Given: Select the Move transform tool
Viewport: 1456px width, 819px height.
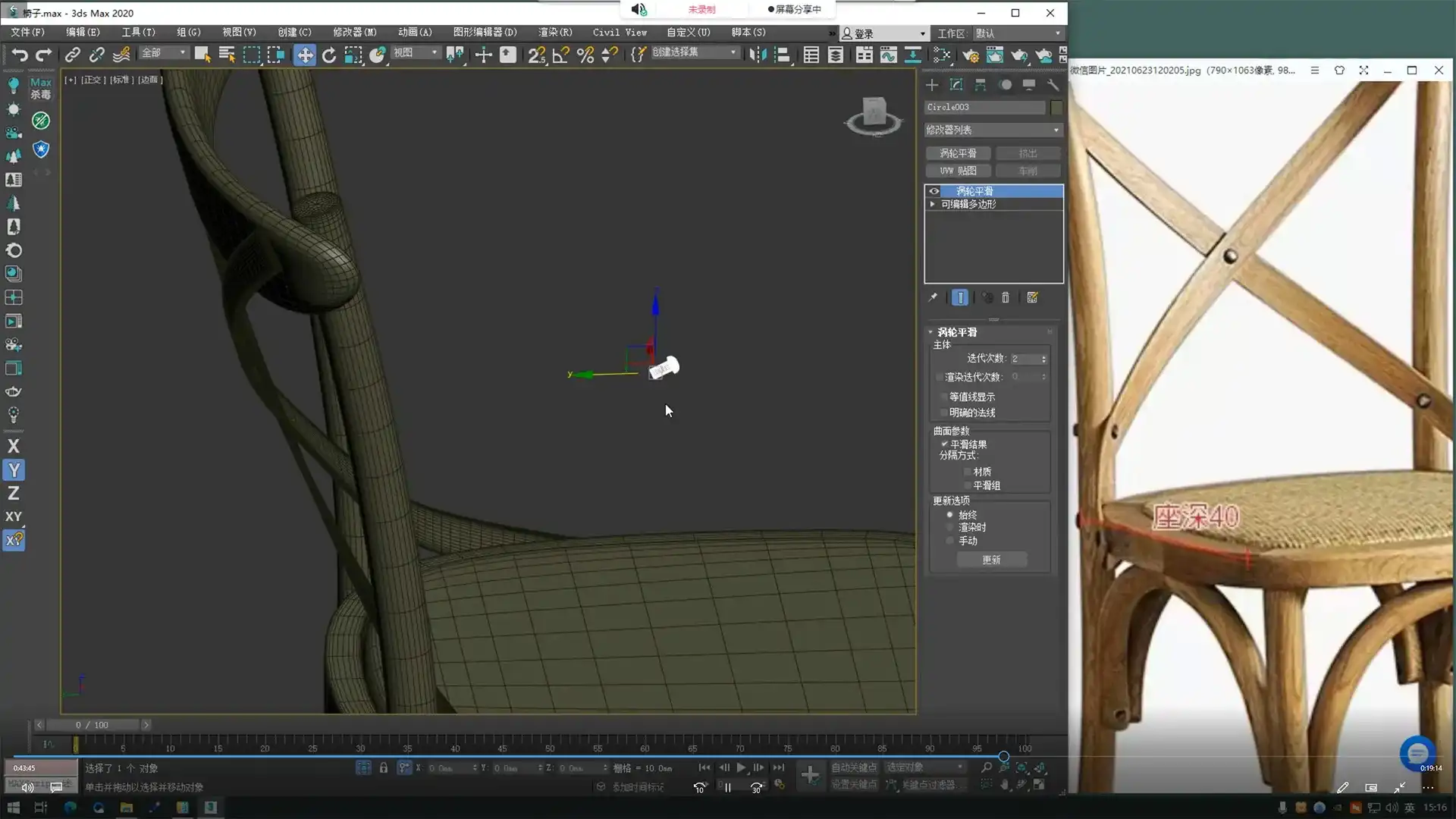Looking at the screenshot, I should (x=304, y=55).
